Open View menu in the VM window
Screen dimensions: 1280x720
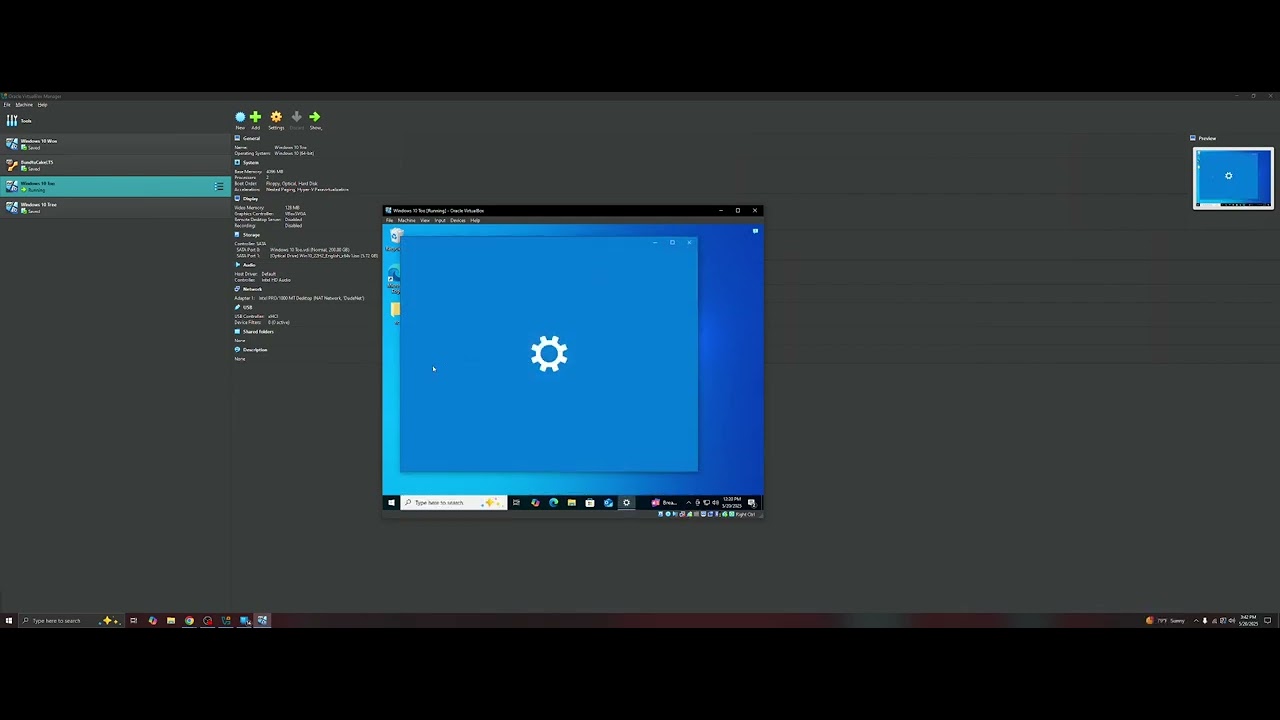[424, 220]
